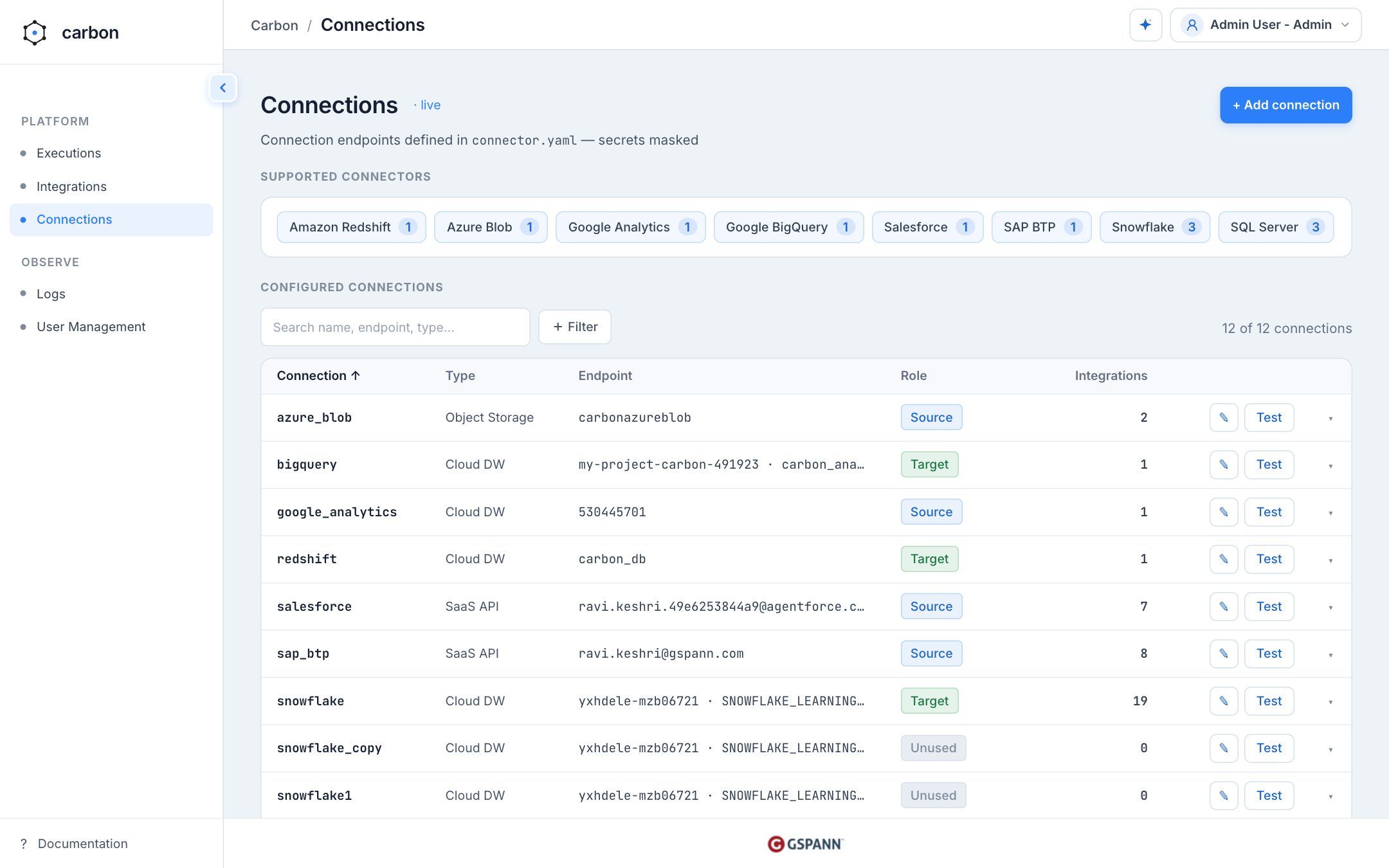Test the google_analytics connection

pyautogui.click(x=1269, y=512)
